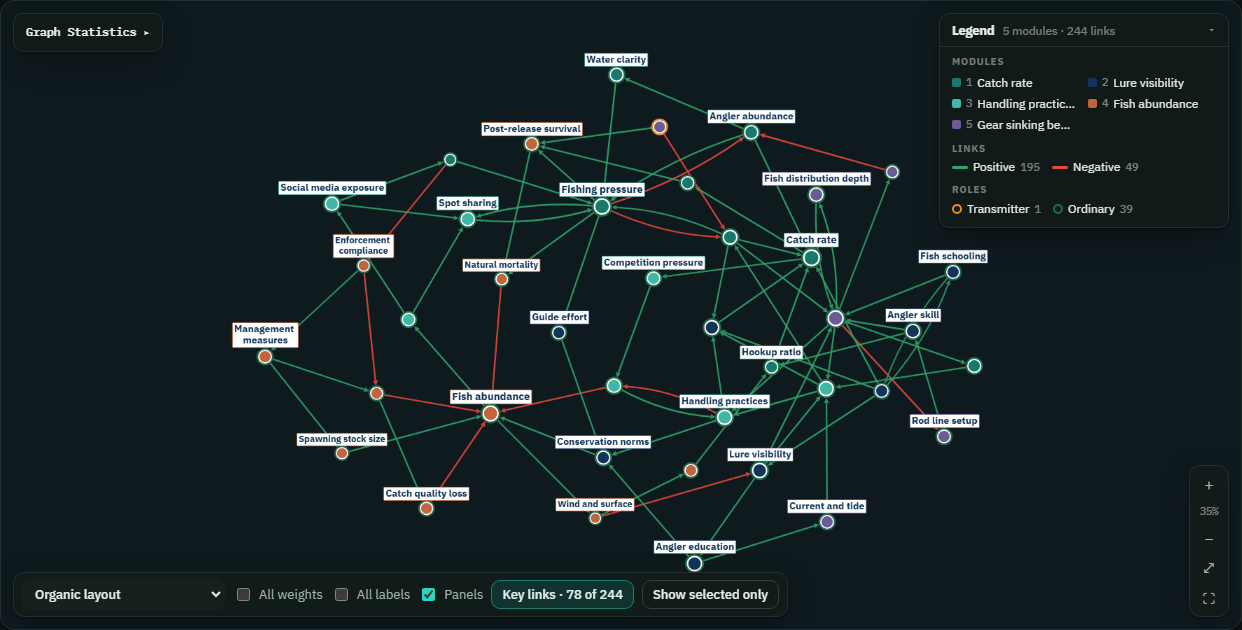Uncheck the Panels checkbox

(428, 594)
